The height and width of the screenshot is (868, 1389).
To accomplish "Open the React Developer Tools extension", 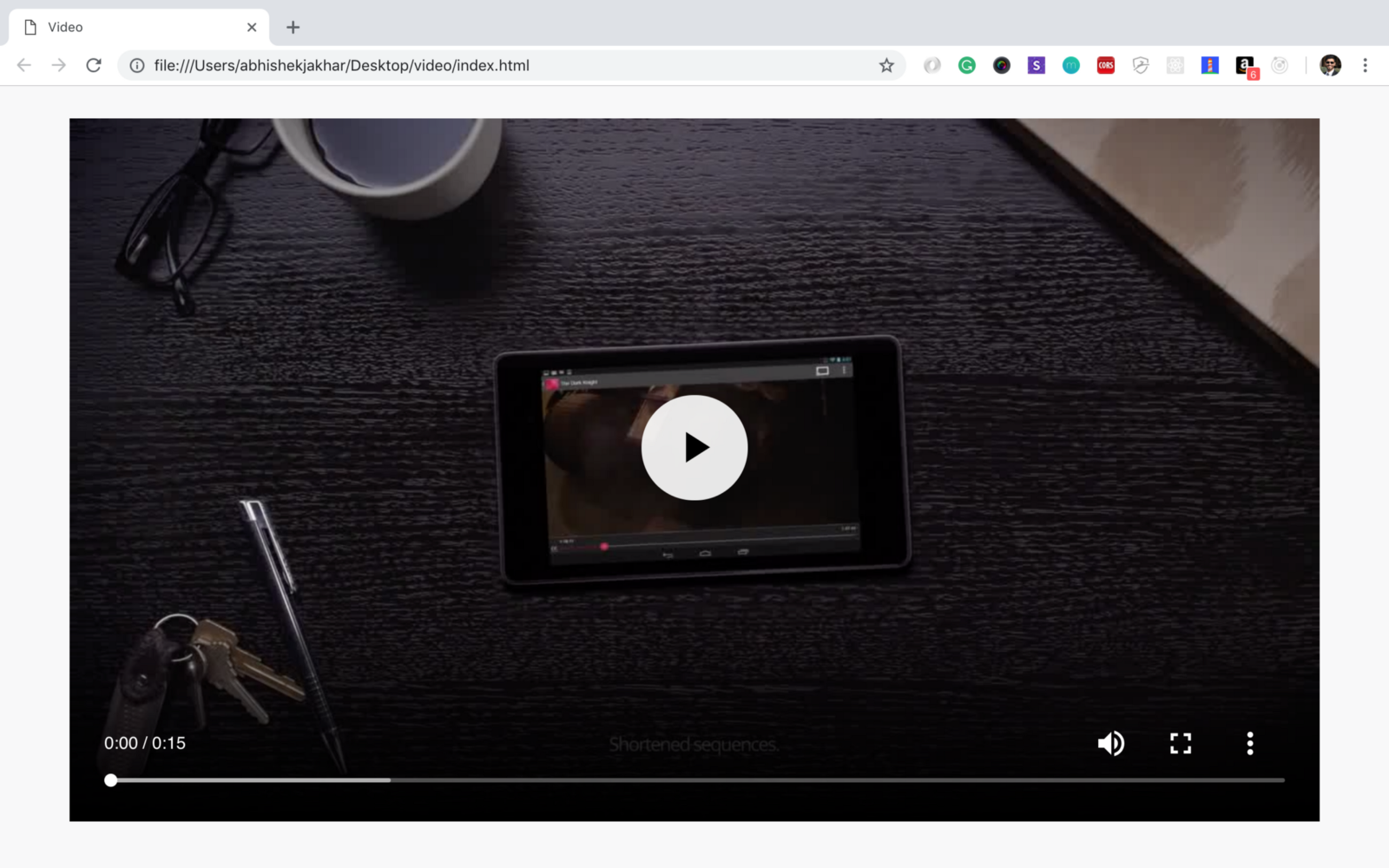I will [x=1175, y=65].
